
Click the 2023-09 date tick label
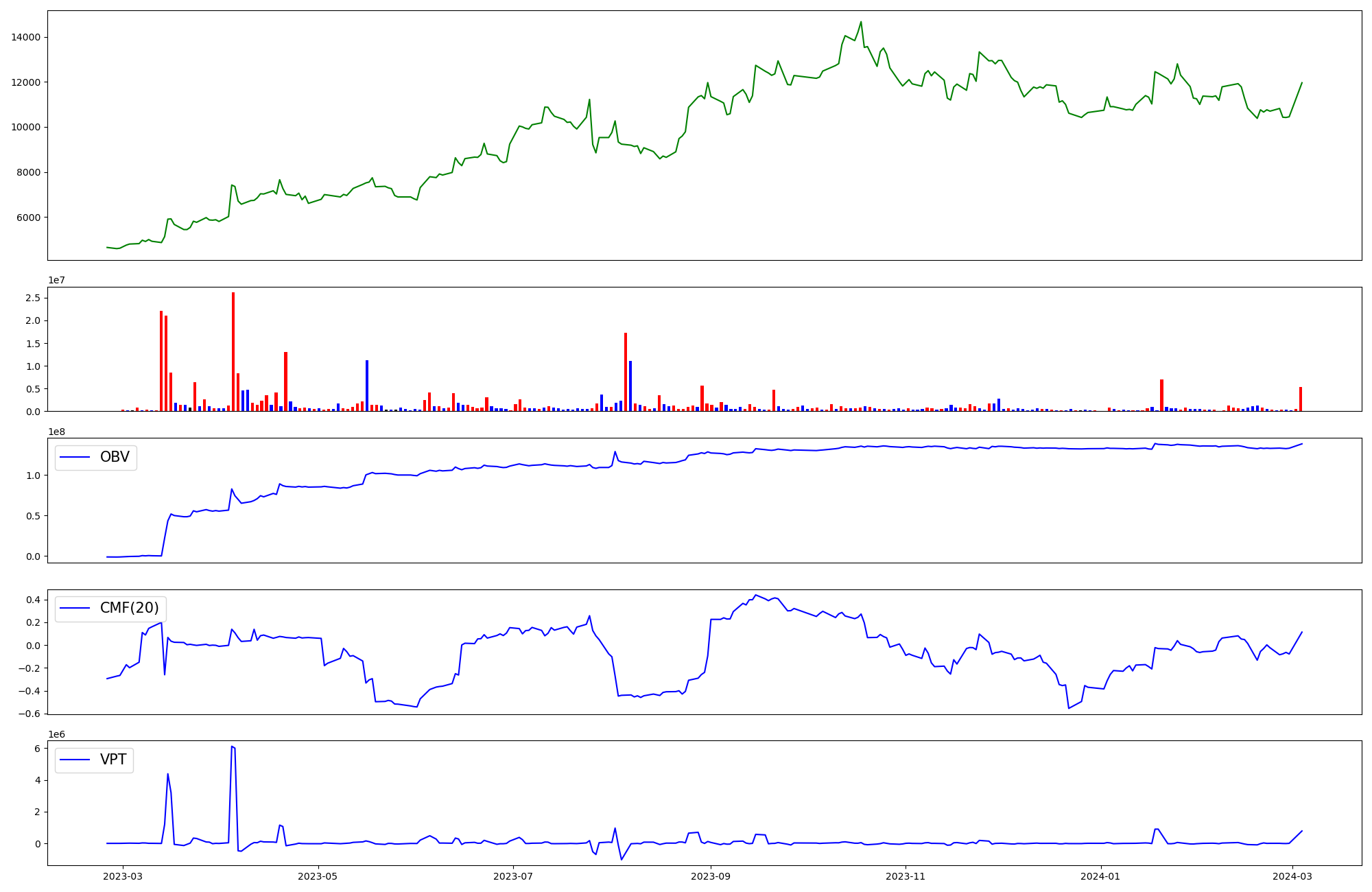pos(711,876)
